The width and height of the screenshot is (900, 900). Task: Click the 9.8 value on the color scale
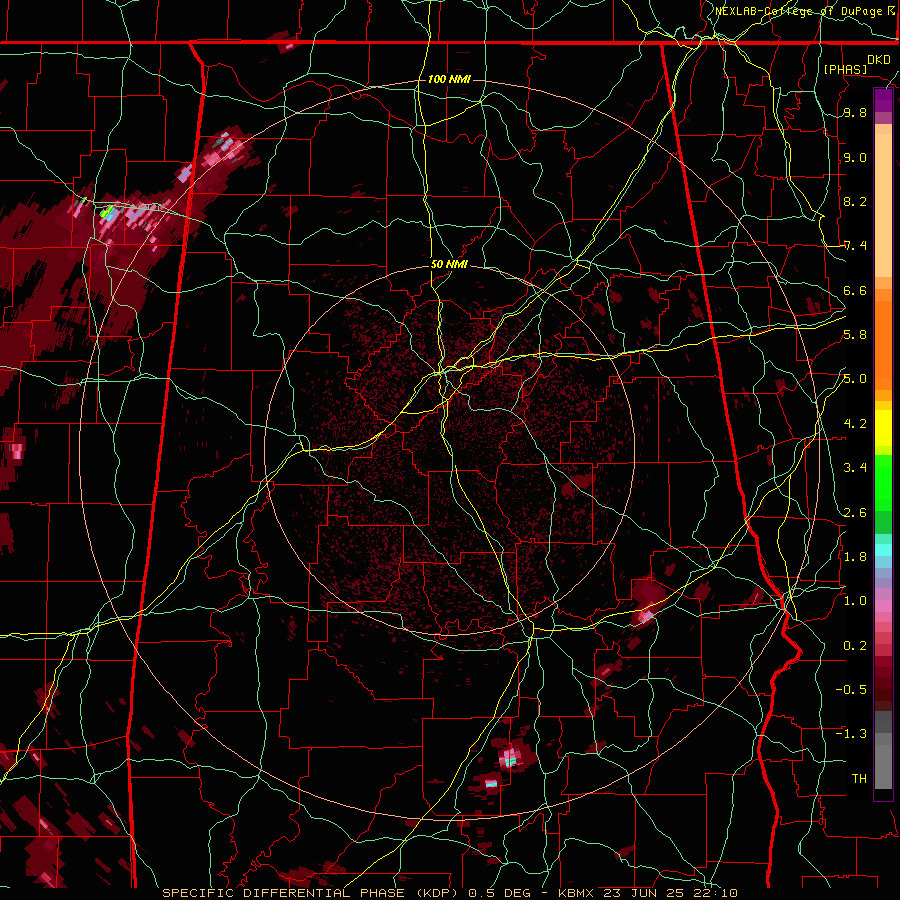tap(855, 113)
